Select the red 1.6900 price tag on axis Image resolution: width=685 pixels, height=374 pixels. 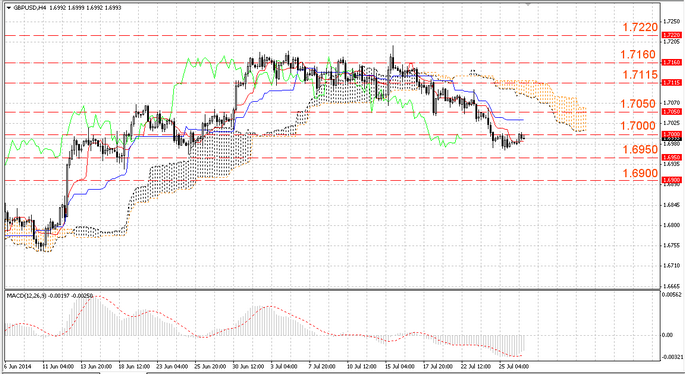tap(671, 180)
